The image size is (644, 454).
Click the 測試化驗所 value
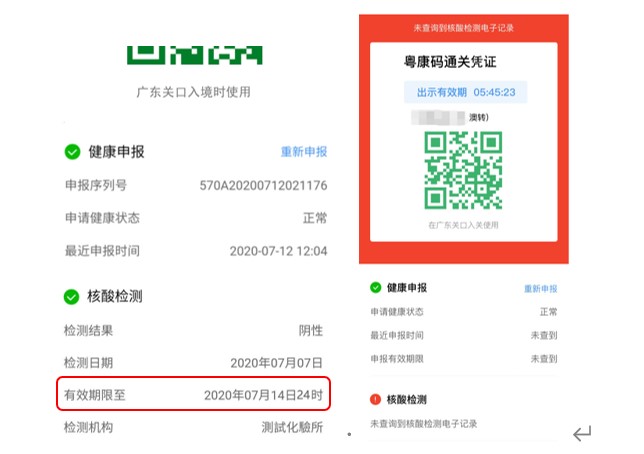click(x=292, y=427)
